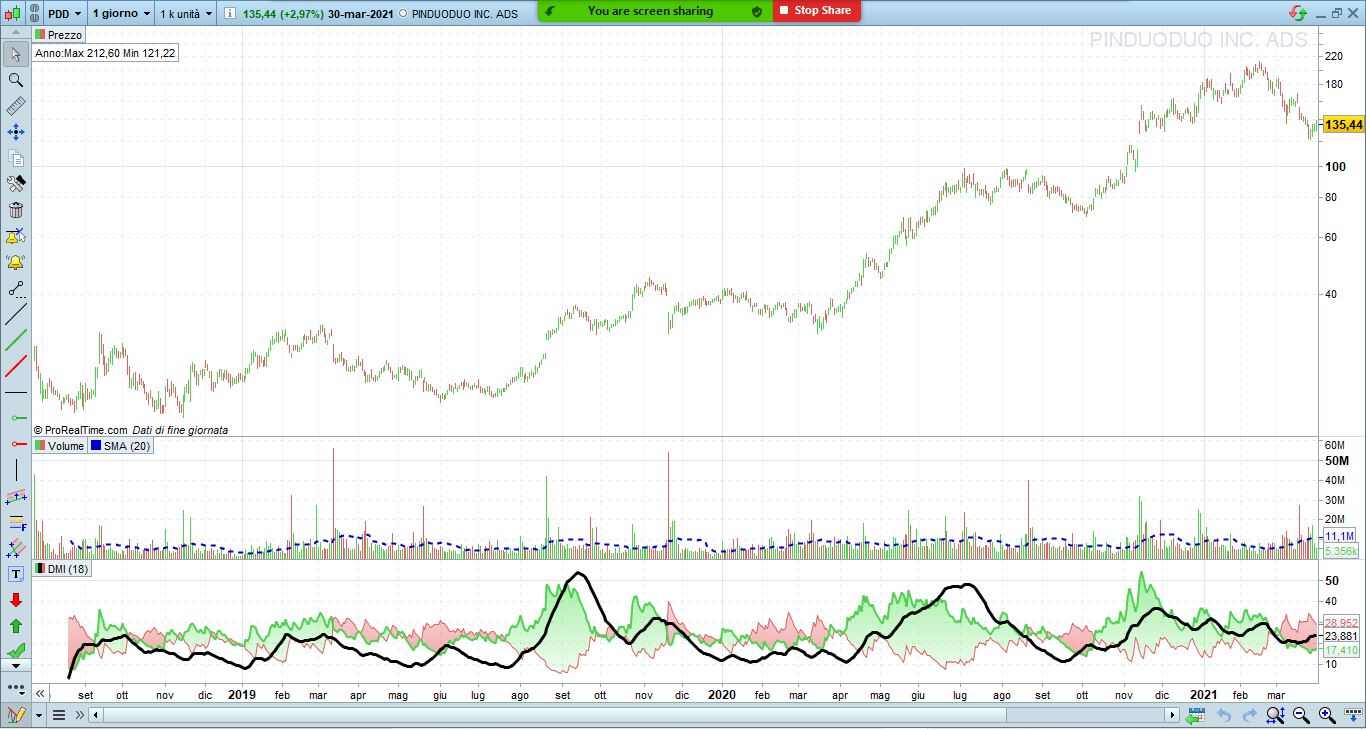Select the bell with cursor alert tool

[x=16, y=236]
